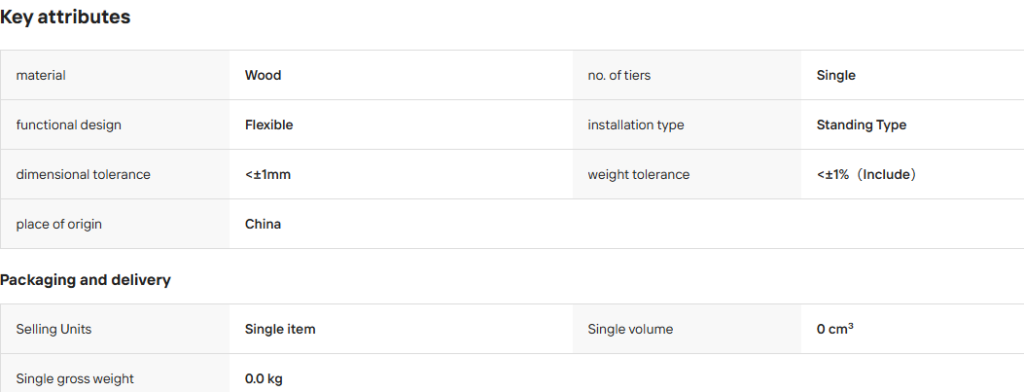Click the 0.0 kg gross weight value

[264, 379]
